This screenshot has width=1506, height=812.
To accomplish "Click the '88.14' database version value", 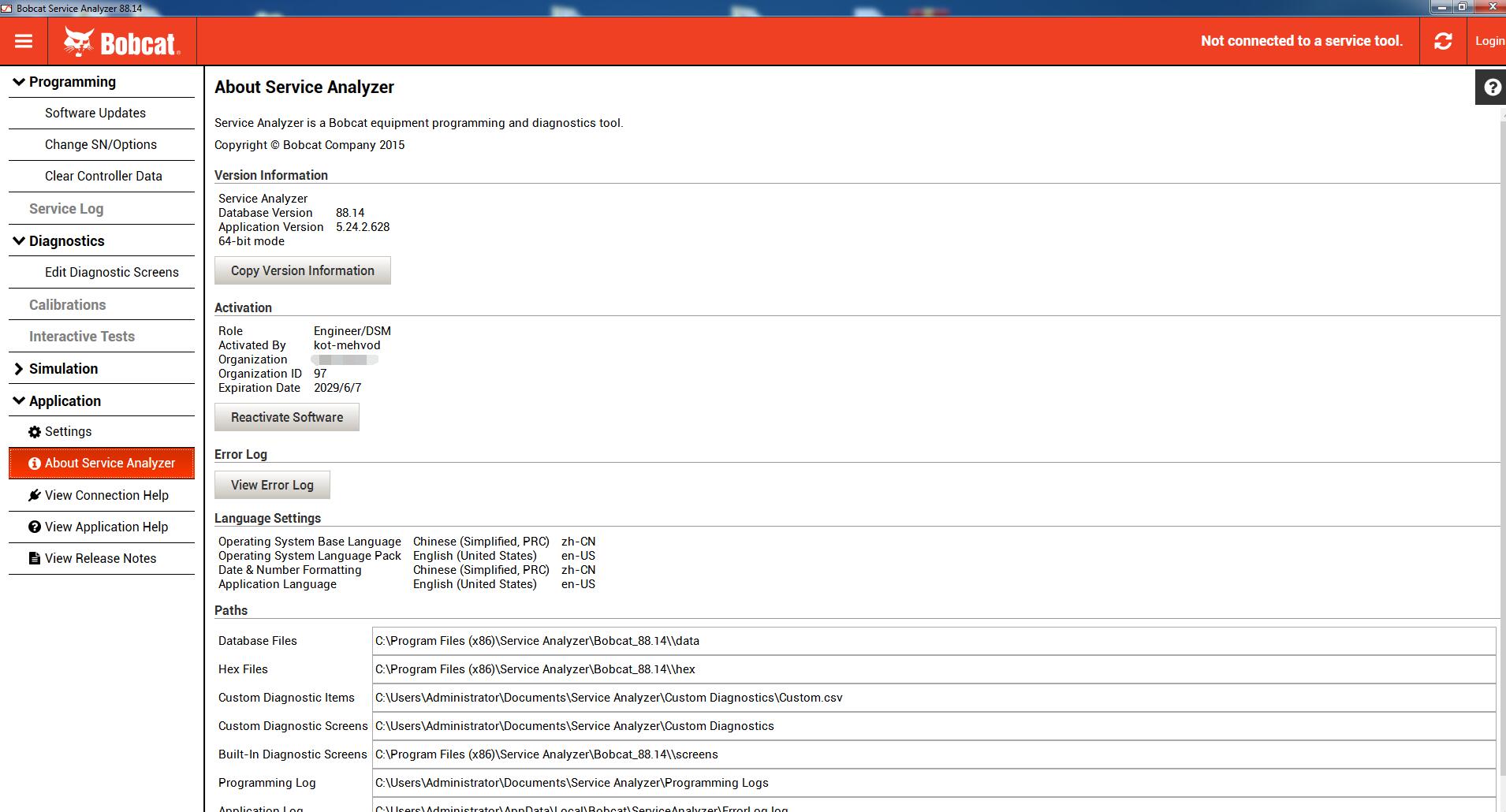I will tap(350, 213).
